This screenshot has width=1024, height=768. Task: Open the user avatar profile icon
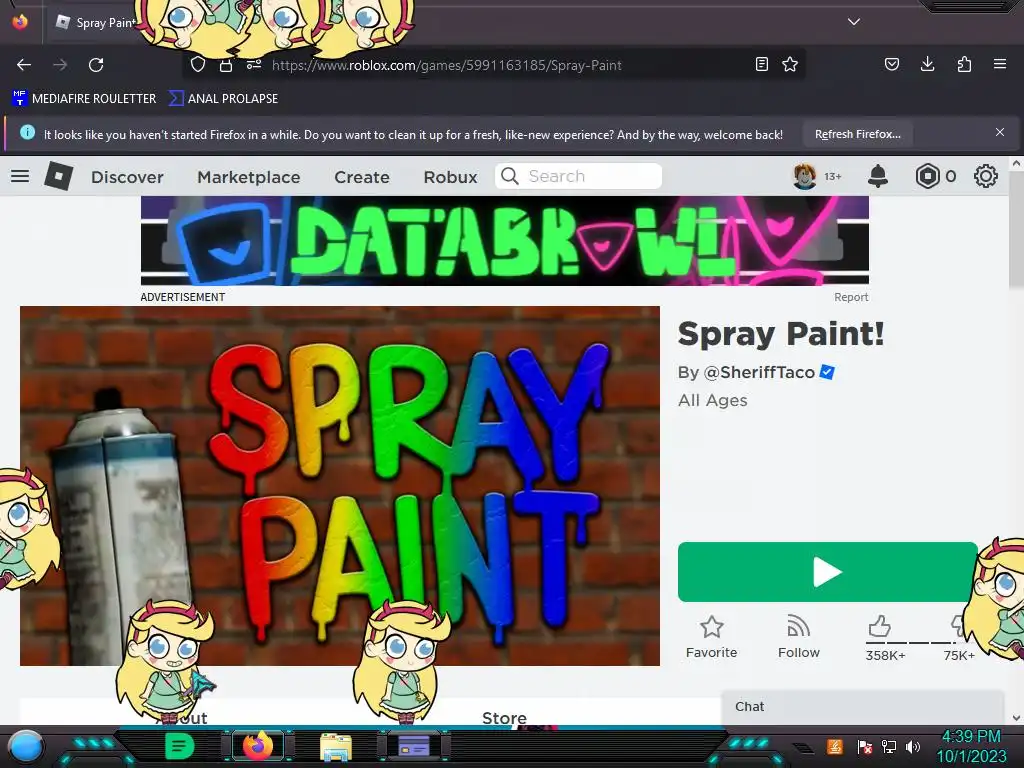805,176
